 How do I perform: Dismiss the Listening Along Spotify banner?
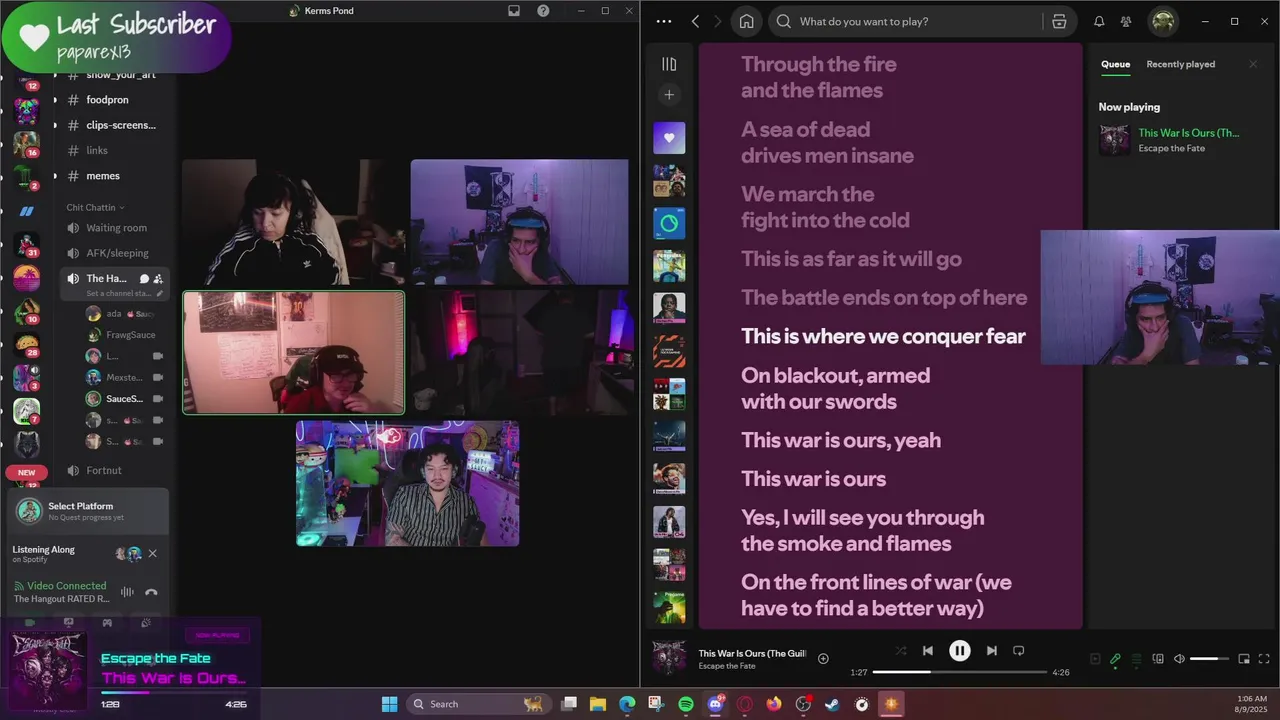pyautogui.click(x=152, y=553)
